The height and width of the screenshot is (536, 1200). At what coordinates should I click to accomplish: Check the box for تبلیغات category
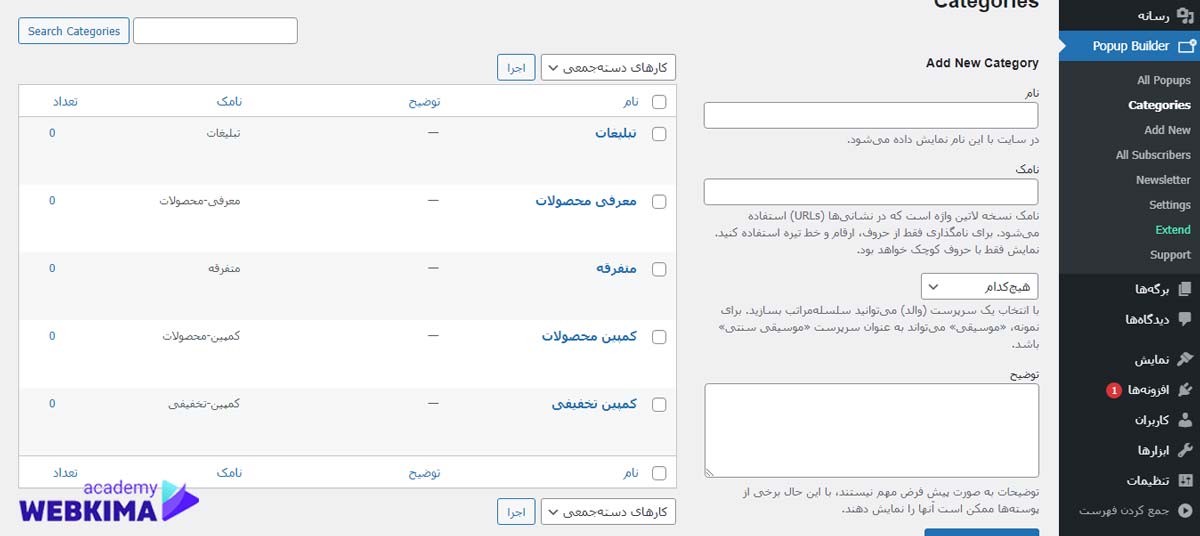point(659,133)
